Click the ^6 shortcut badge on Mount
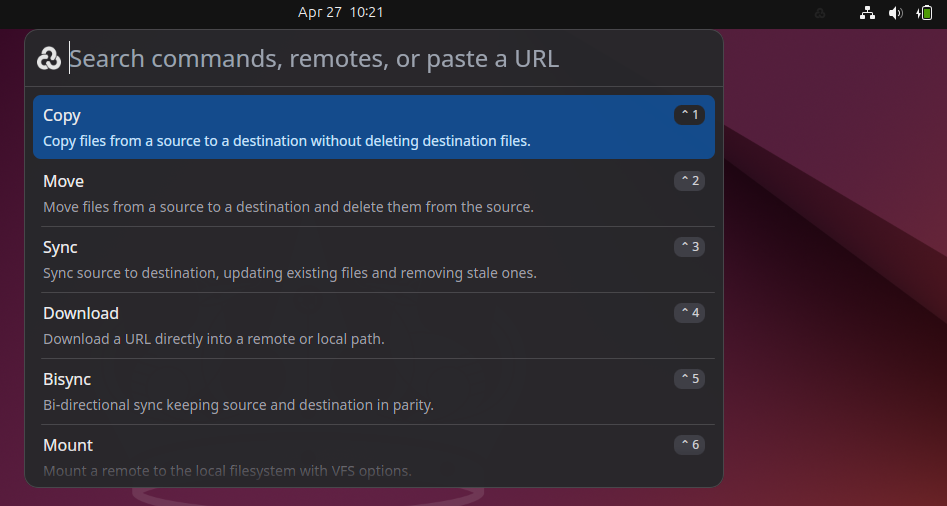Screen dimensions: 947x506 [689, 444]
